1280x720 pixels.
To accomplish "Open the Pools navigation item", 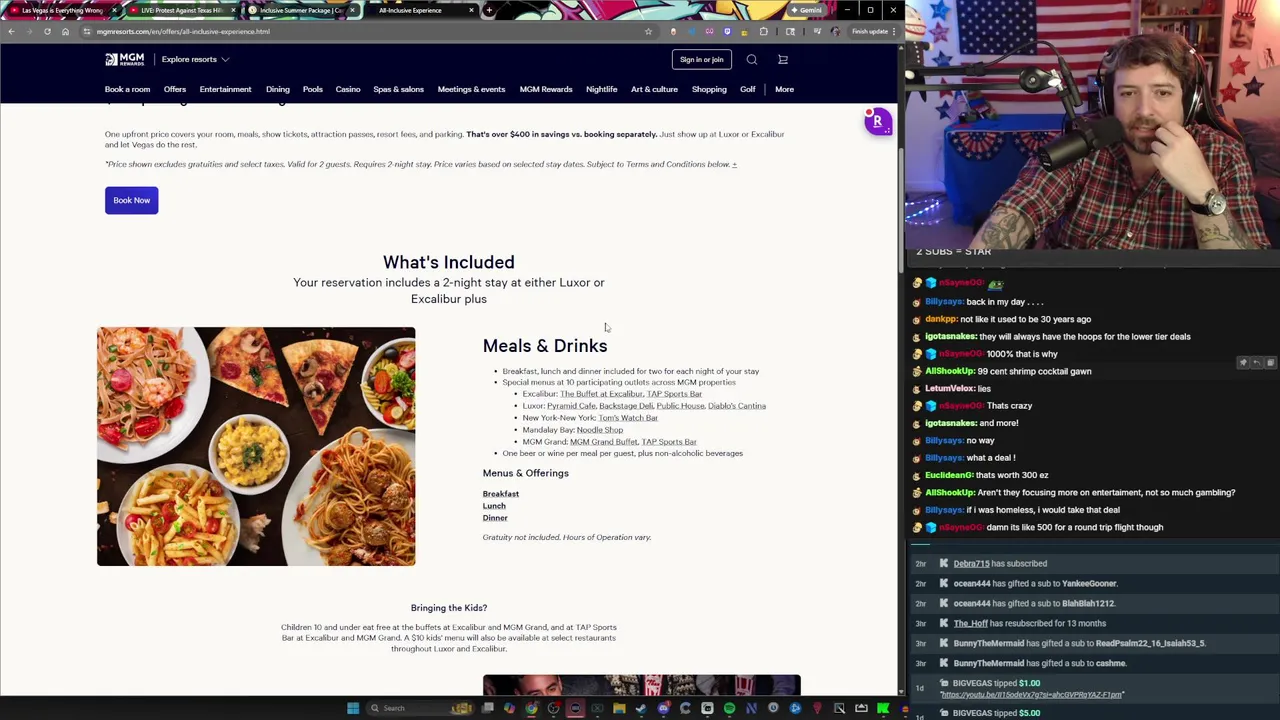I will (x=313, y=89).
